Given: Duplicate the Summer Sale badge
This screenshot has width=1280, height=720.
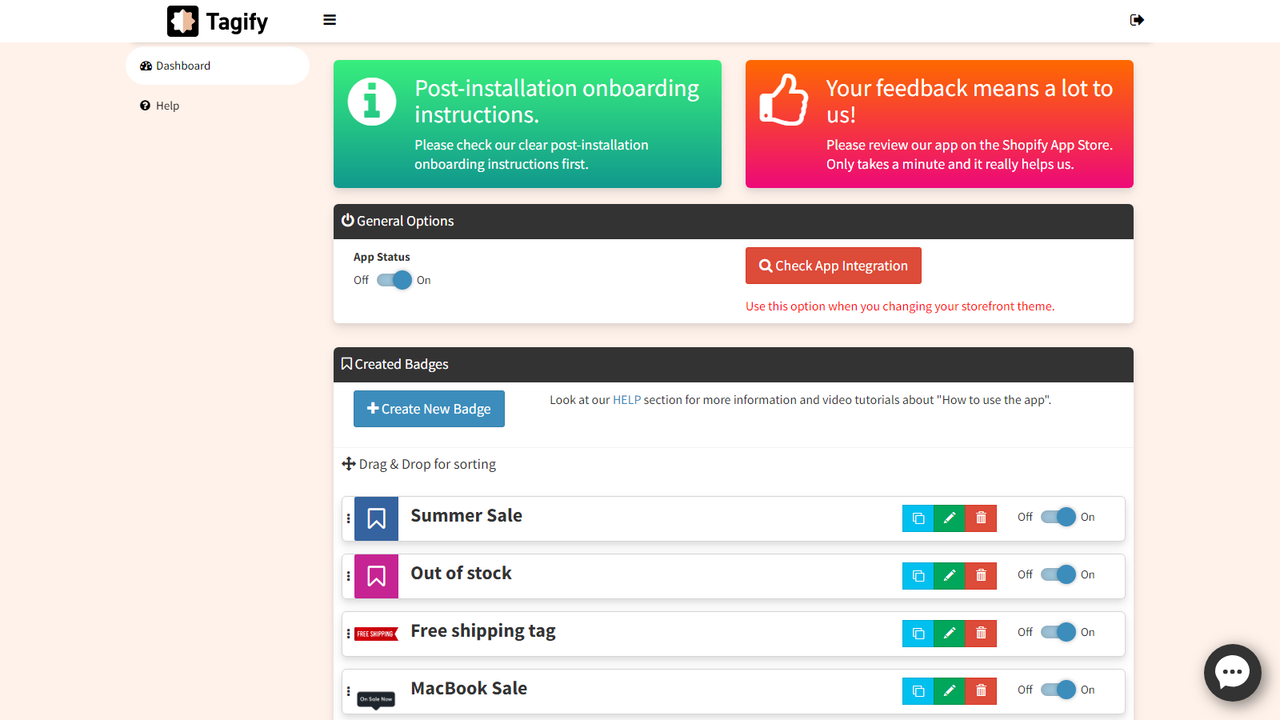Looking at the screenshot, I should (917, 518).
